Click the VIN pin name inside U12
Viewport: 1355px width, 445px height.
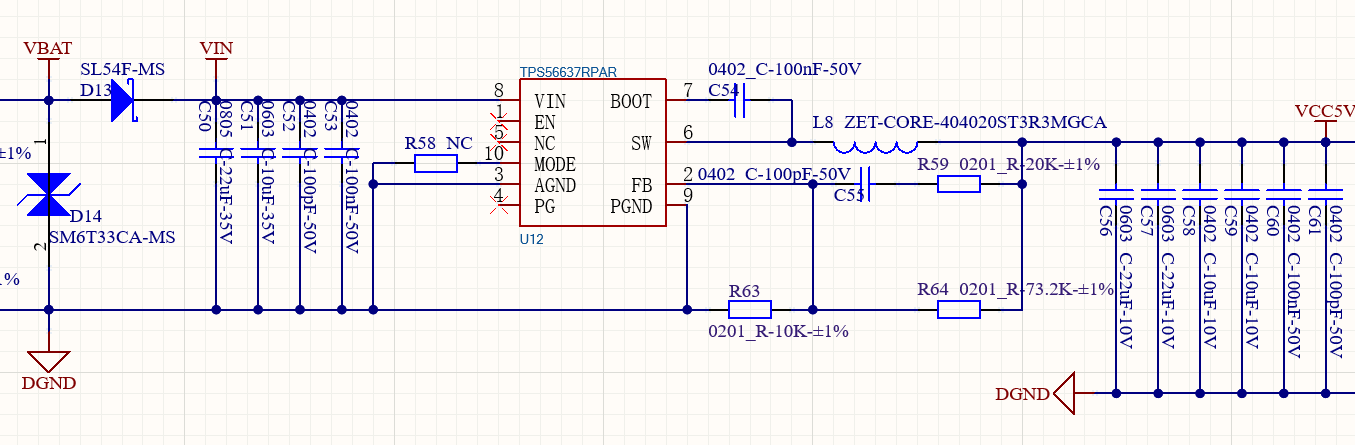550,101
